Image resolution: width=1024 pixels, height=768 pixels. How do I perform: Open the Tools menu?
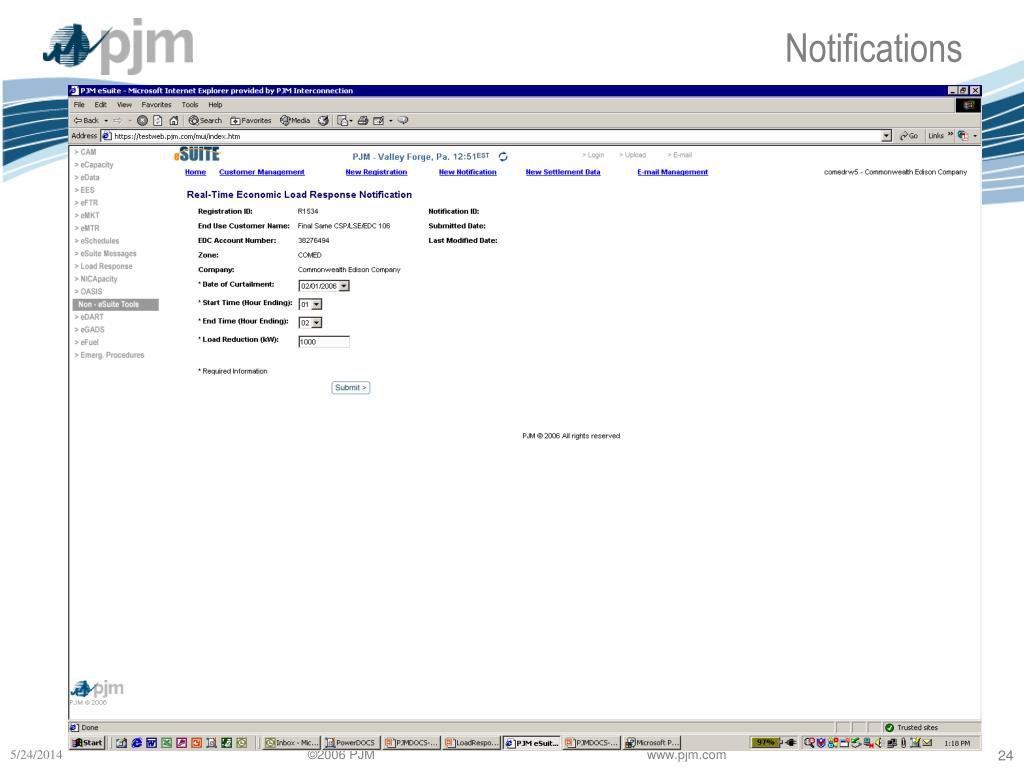(x=190, y=104)
